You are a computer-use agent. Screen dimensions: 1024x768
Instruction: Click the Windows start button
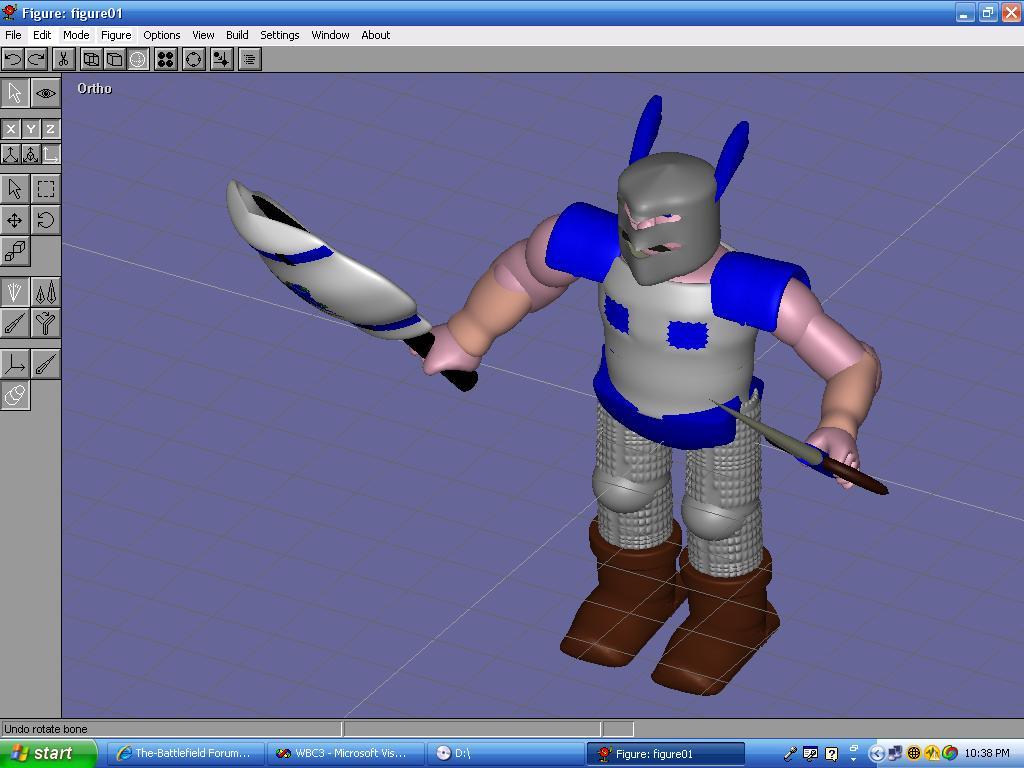(x=47, y=753)
